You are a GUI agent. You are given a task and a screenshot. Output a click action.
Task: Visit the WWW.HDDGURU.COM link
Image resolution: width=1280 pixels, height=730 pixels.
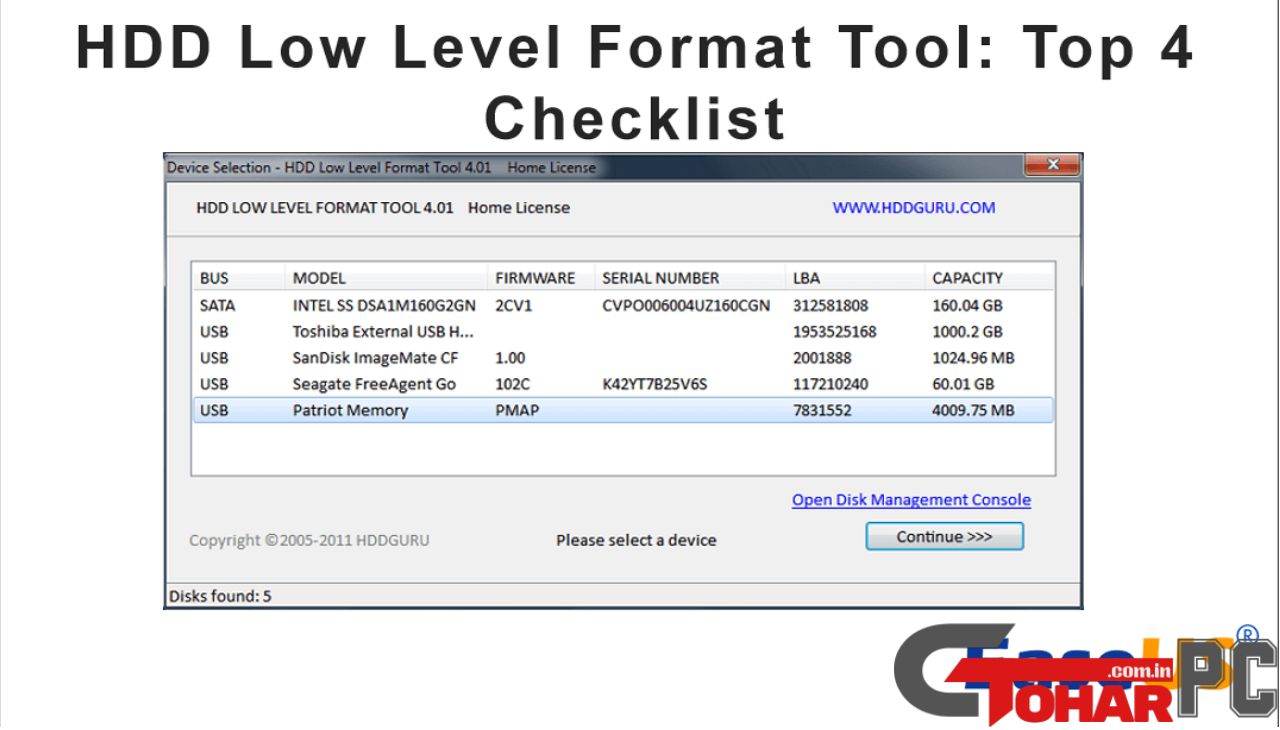914,208
